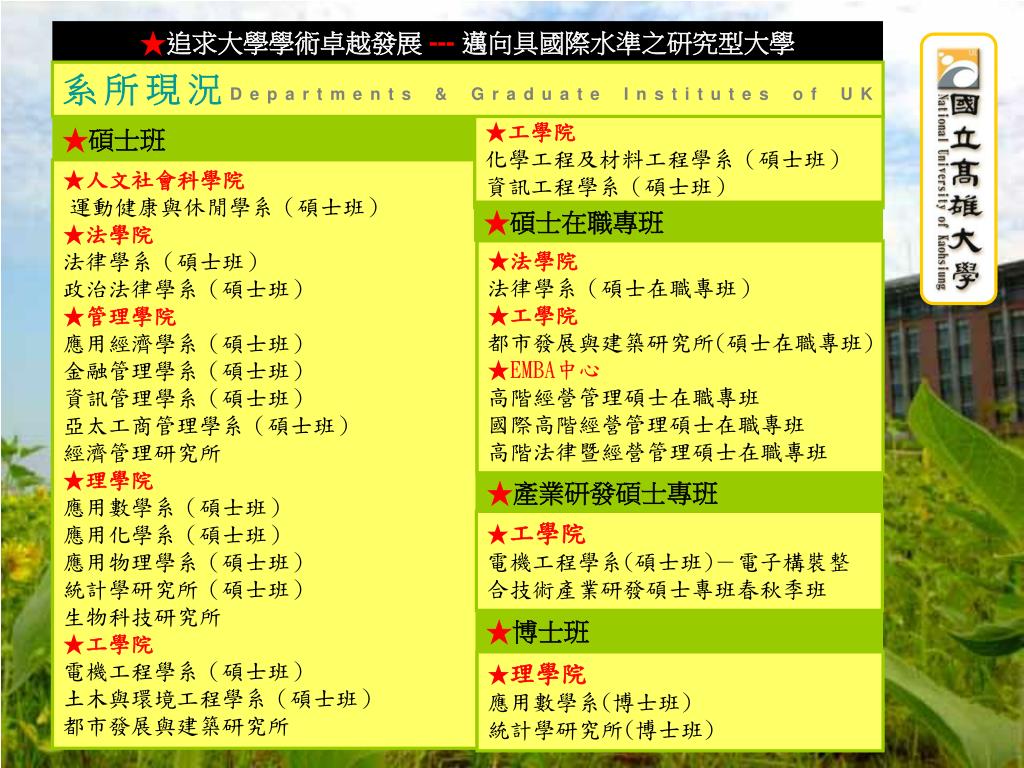This screenshot has height=768, width=1024.
Task: Select the 系所現況 heading
Action: (142, 90)
